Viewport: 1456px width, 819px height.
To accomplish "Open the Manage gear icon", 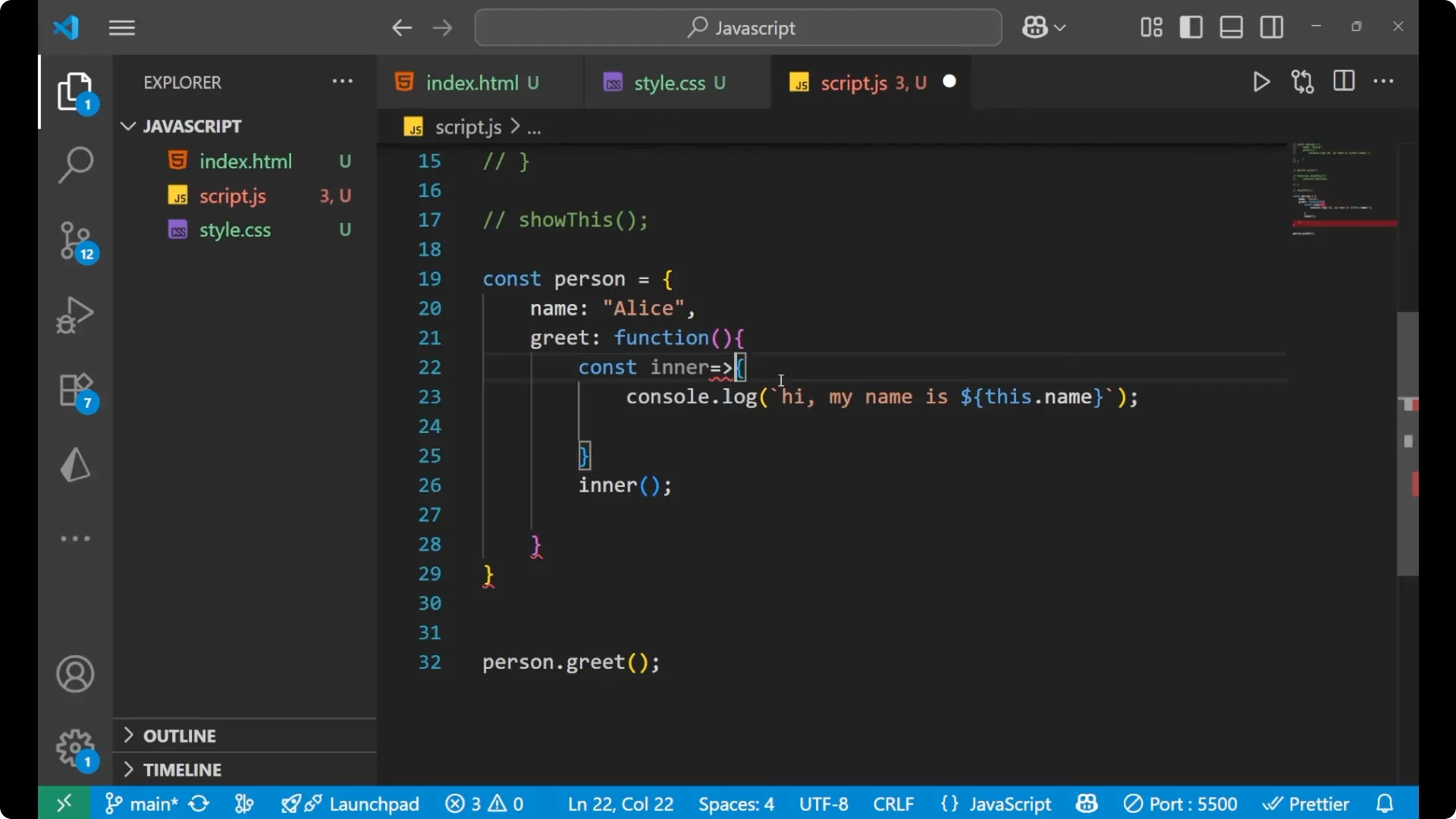I will pyautogui.click(x=75, y=748).
